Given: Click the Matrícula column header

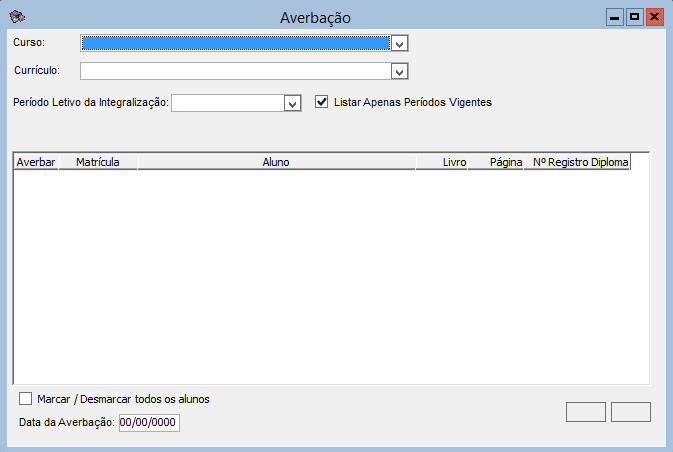Looking at the screenshot, I should [98, 161].
